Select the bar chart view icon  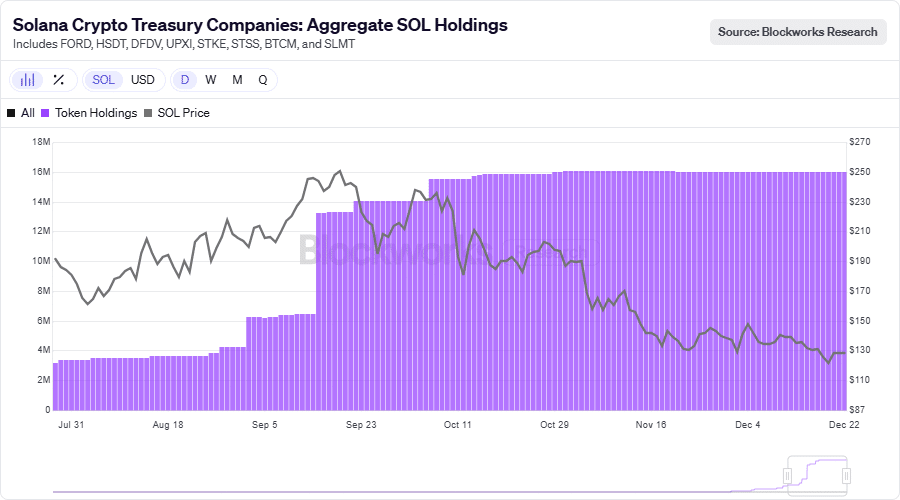click(27, 80)
